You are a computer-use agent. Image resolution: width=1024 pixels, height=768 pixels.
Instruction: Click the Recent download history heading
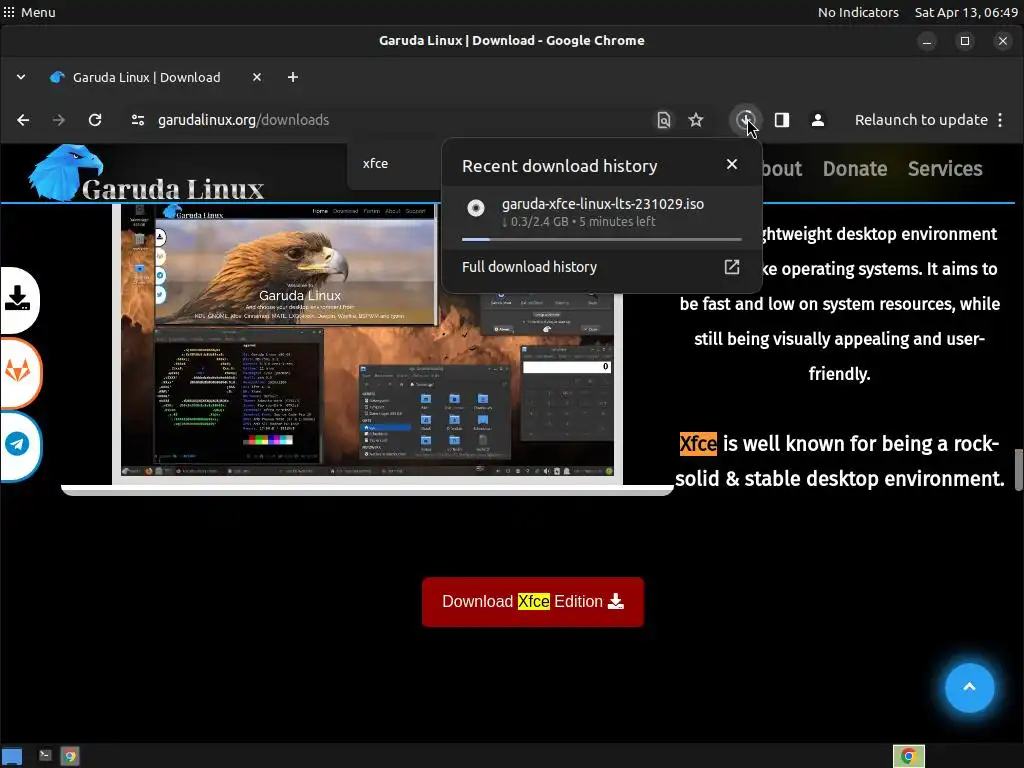pyautogui.click(x=560, y=166)
